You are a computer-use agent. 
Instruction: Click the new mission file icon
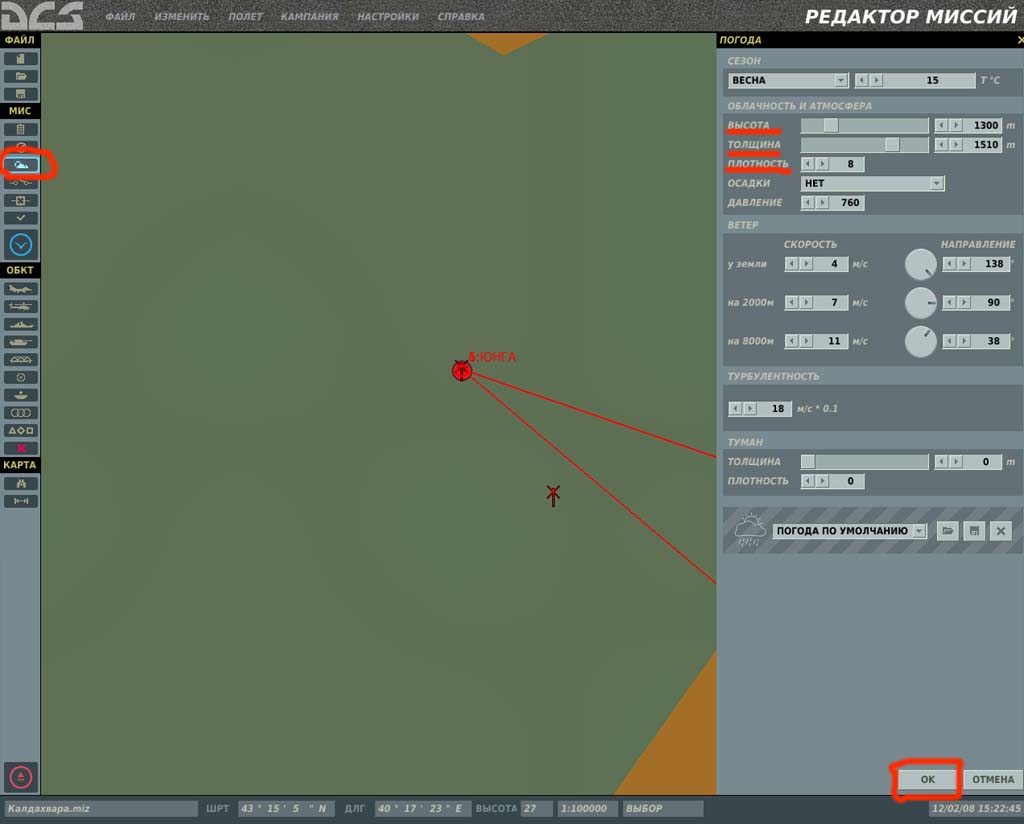(20, 59)
